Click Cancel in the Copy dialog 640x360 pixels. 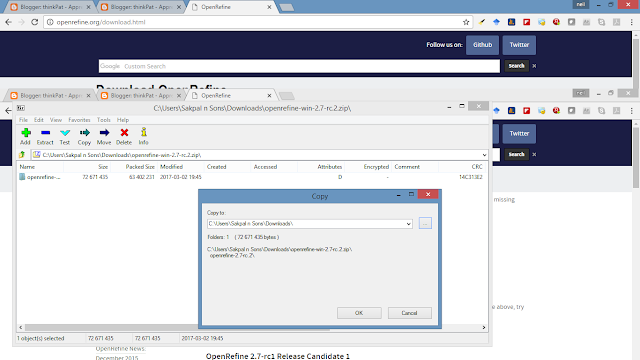[409, 313]
